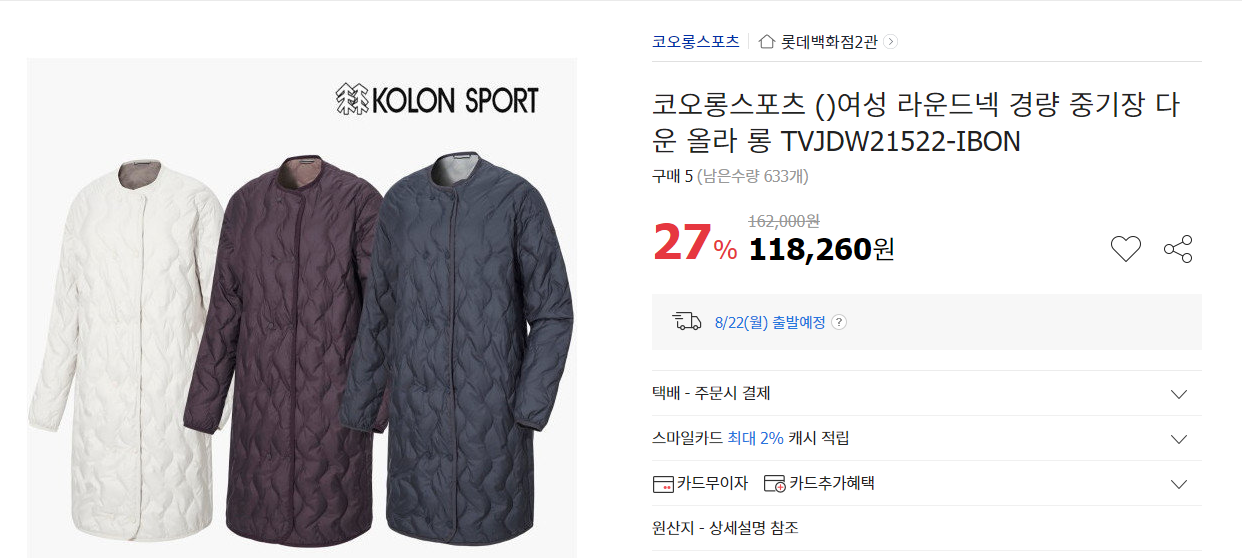Select the product title TVJDW21522-IBON
1242x558 pixels.
(914, 123)
